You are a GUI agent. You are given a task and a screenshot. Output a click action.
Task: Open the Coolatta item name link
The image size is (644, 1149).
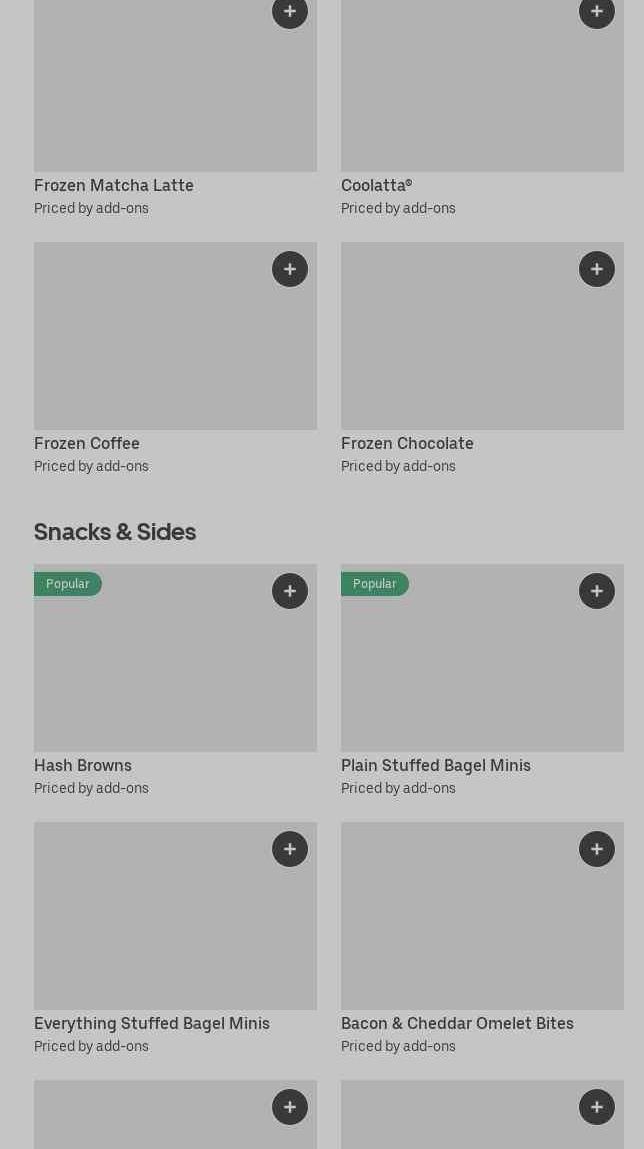pyautogui.click(x=376, y=185)
